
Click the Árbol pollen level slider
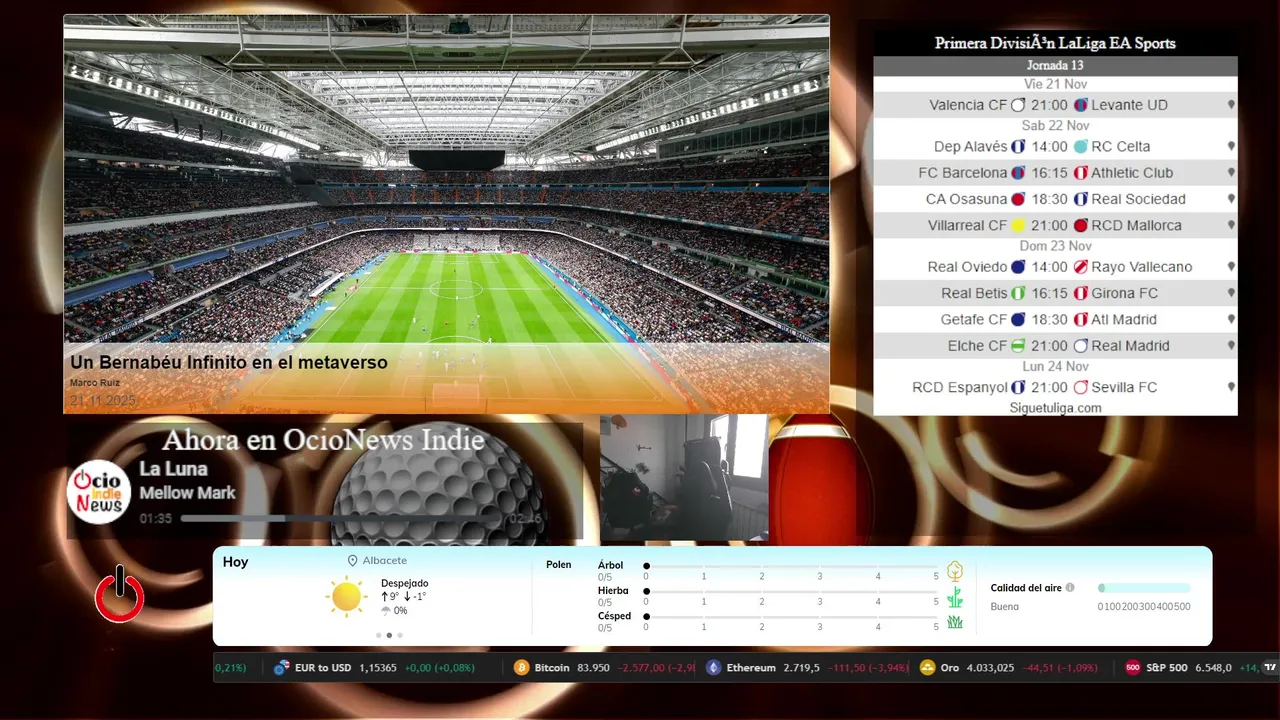point(792,566)
